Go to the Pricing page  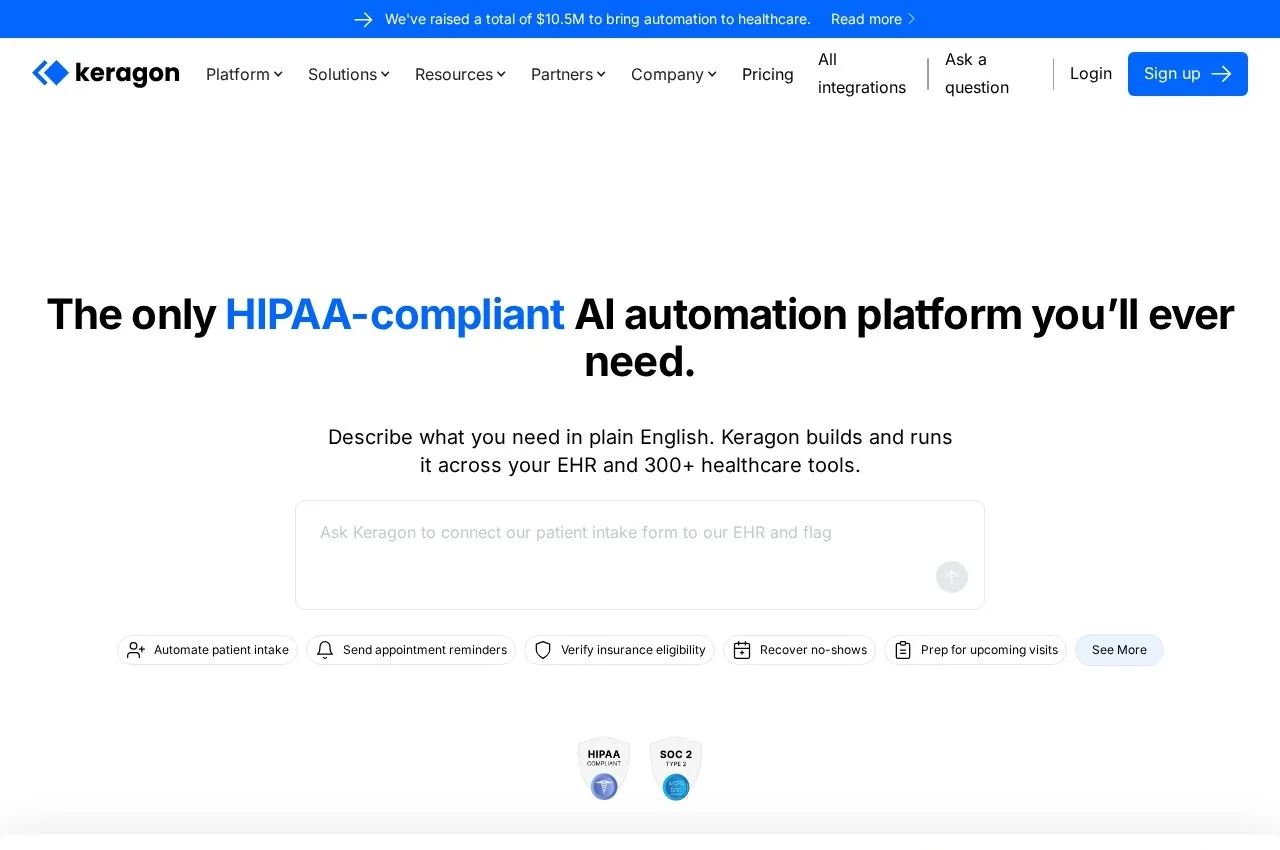[768, 74]
